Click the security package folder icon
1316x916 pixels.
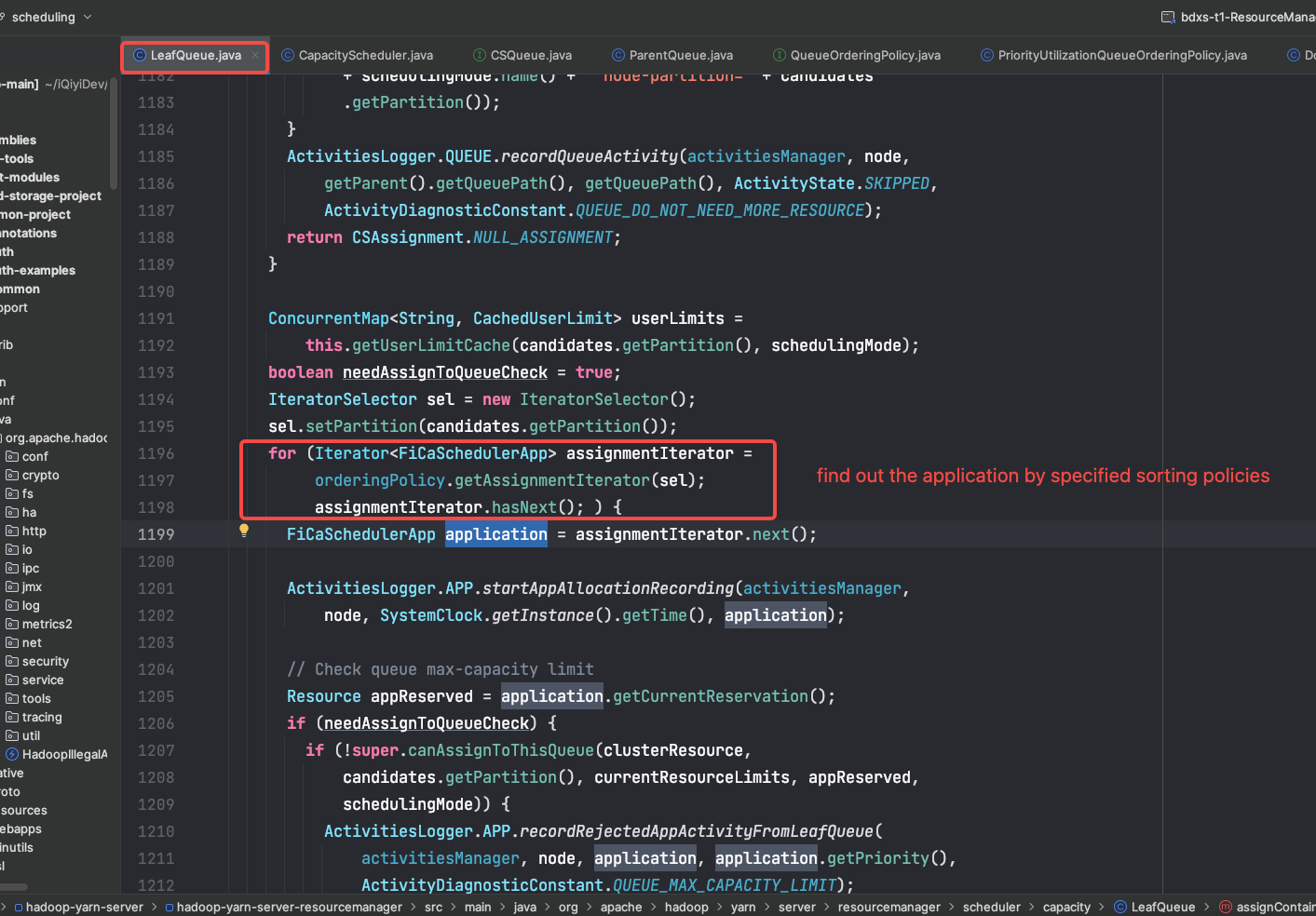tap(12, 661)
